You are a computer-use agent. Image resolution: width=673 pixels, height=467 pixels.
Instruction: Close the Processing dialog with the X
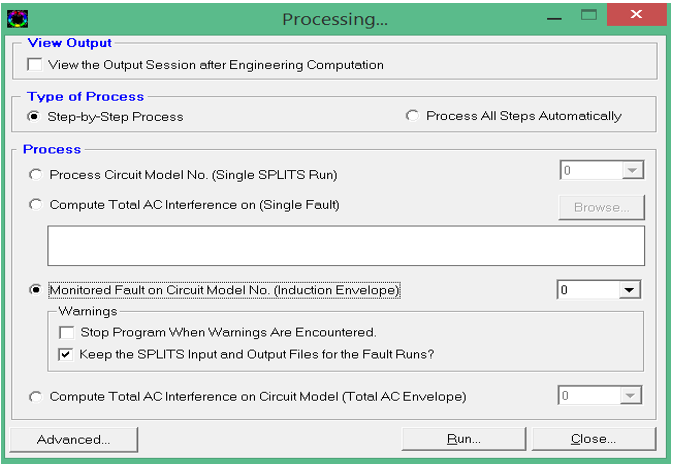pos(637,15)
